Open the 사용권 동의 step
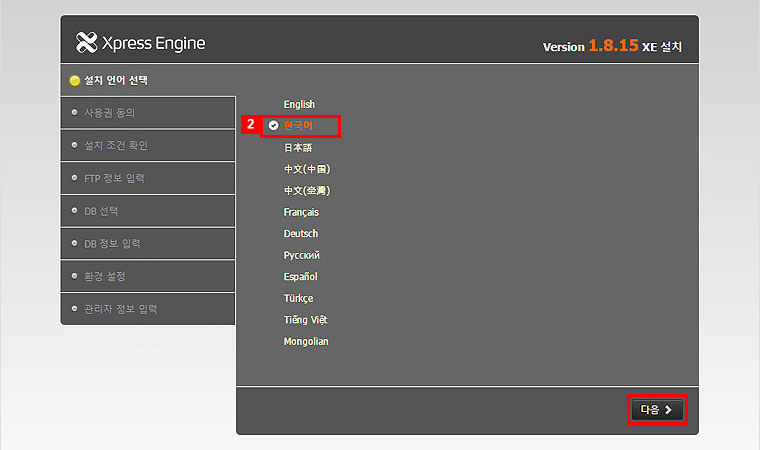The height and width of the screenshot is (450, 760). point(110,112)
